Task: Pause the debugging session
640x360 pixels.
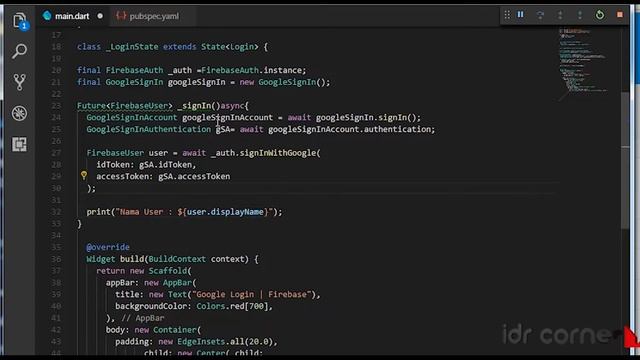Action: (520, 15)
